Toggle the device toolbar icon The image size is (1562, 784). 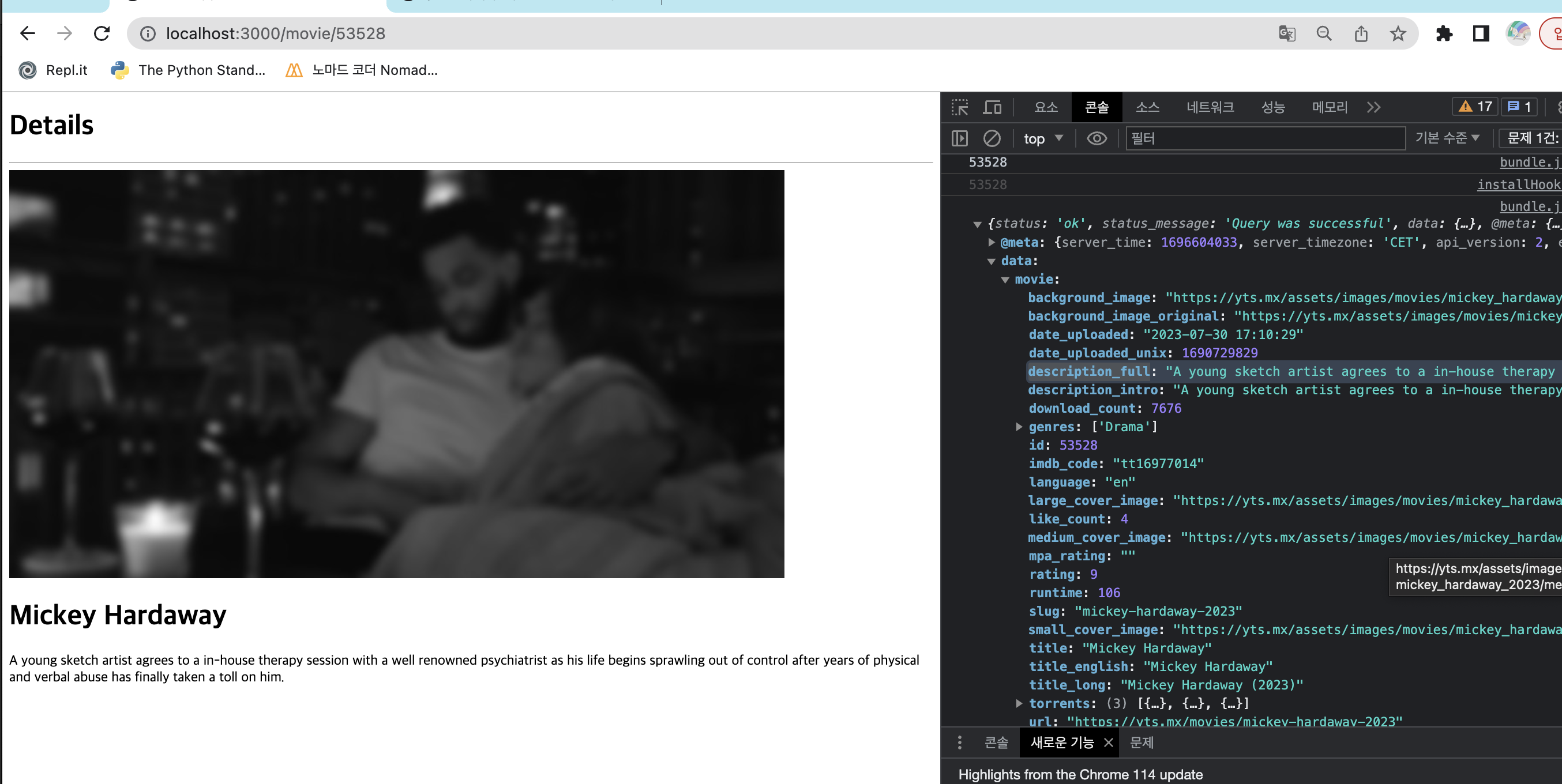[x=992, y=107]
